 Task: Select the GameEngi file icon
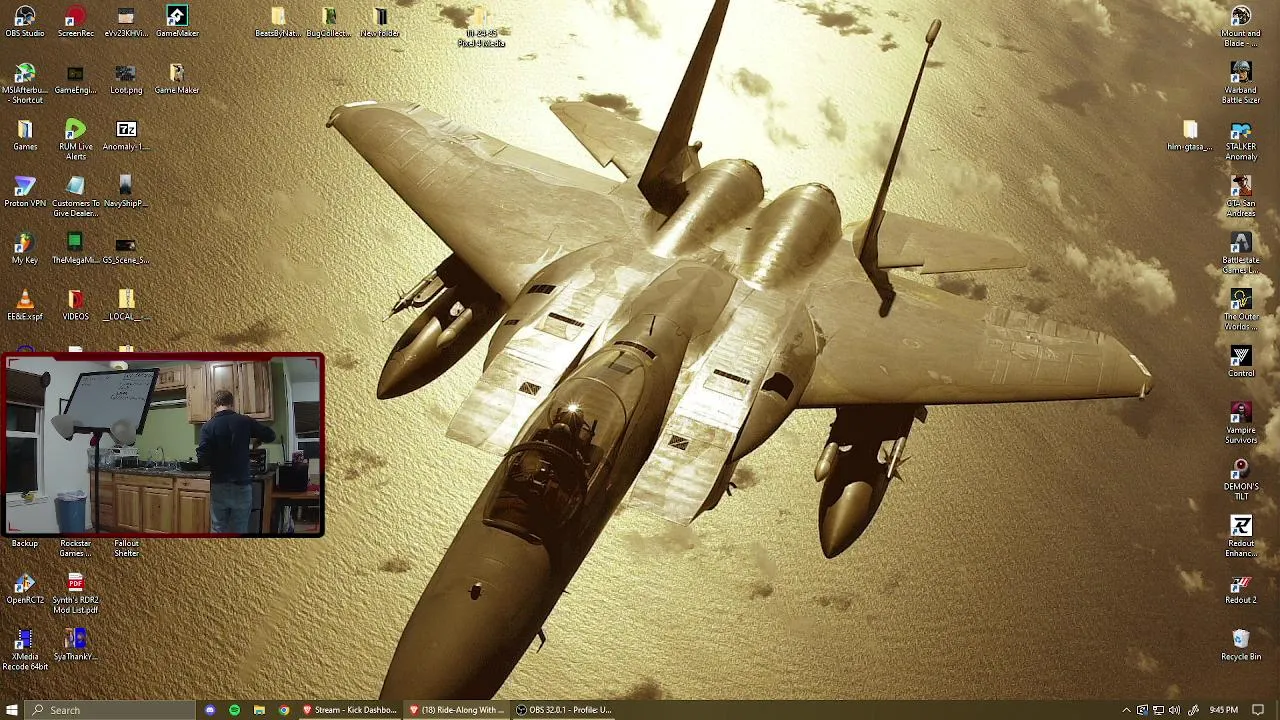75,79
